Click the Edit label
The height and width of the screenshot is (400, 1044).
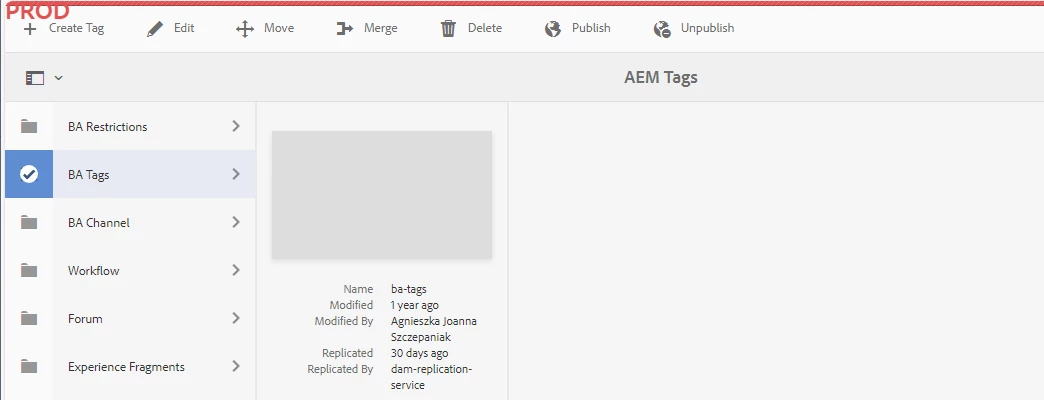pyautogui.click(x=184, y=28)
